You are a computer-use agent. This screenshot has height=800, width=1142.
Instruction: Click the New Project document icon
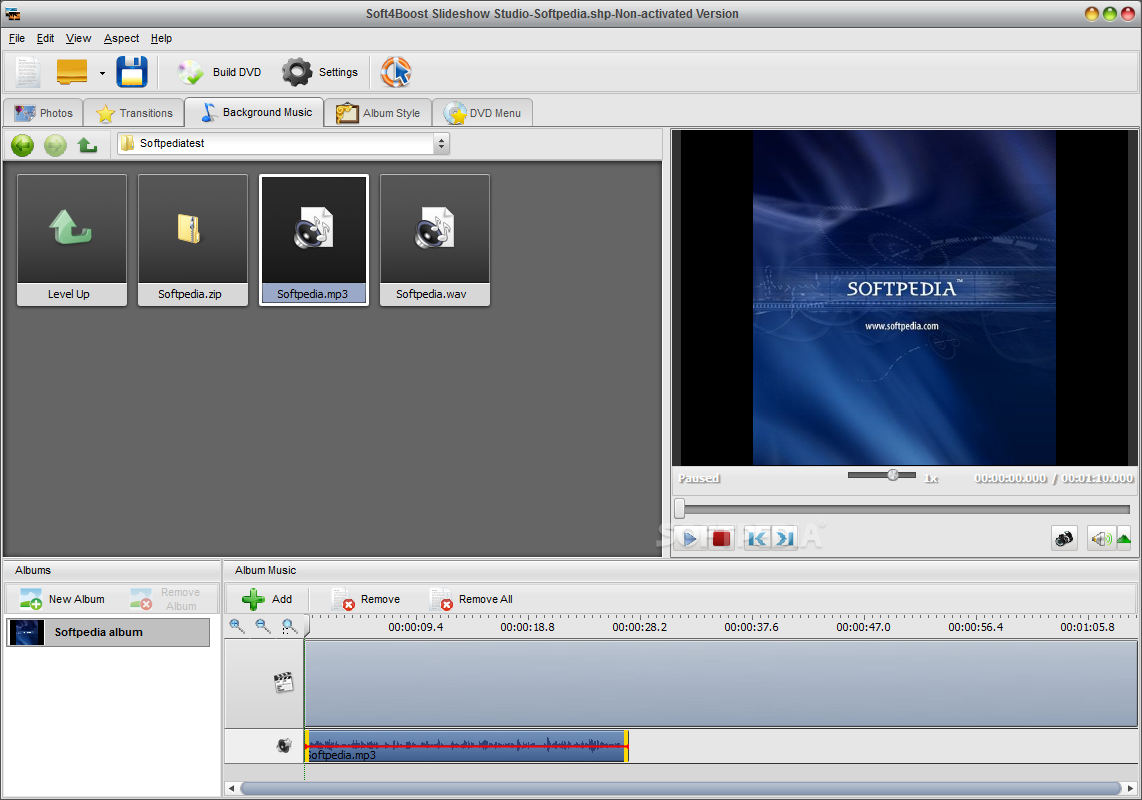[x=28, y=71]
